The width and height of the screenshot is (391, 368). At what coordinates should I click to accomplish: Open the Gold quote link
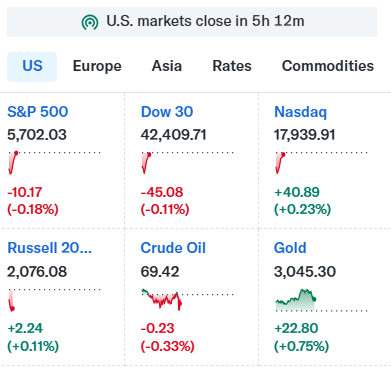click(x=290, y=248)
